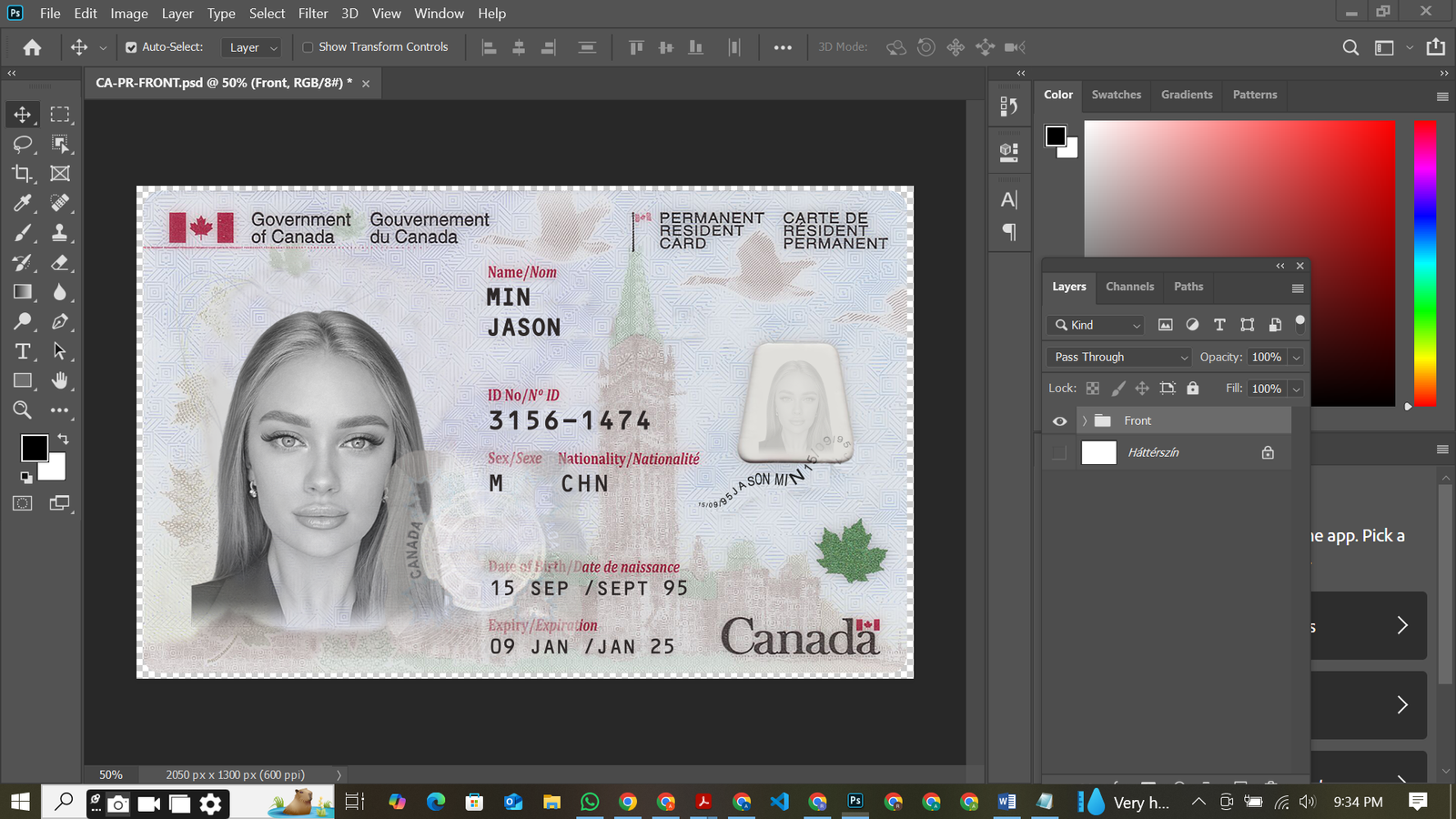This screenshot has height=819, width=1456.
Task: Select the Frame tool
Action: (60, 173)
